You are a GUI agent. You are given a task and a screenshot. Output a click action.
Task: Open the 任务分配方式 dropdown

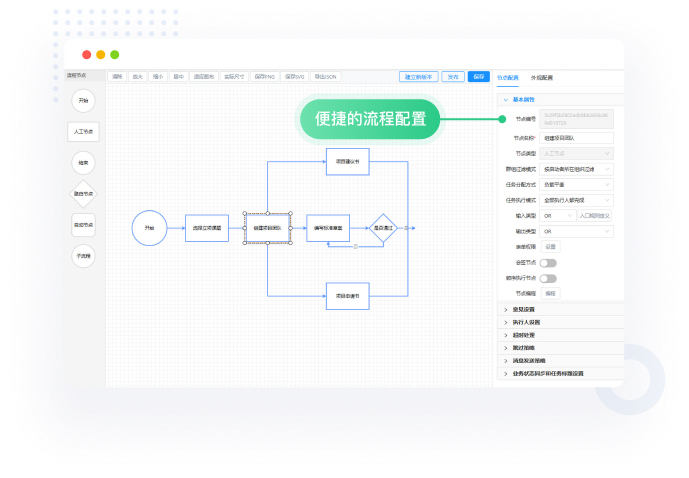[x=577, y=184]
